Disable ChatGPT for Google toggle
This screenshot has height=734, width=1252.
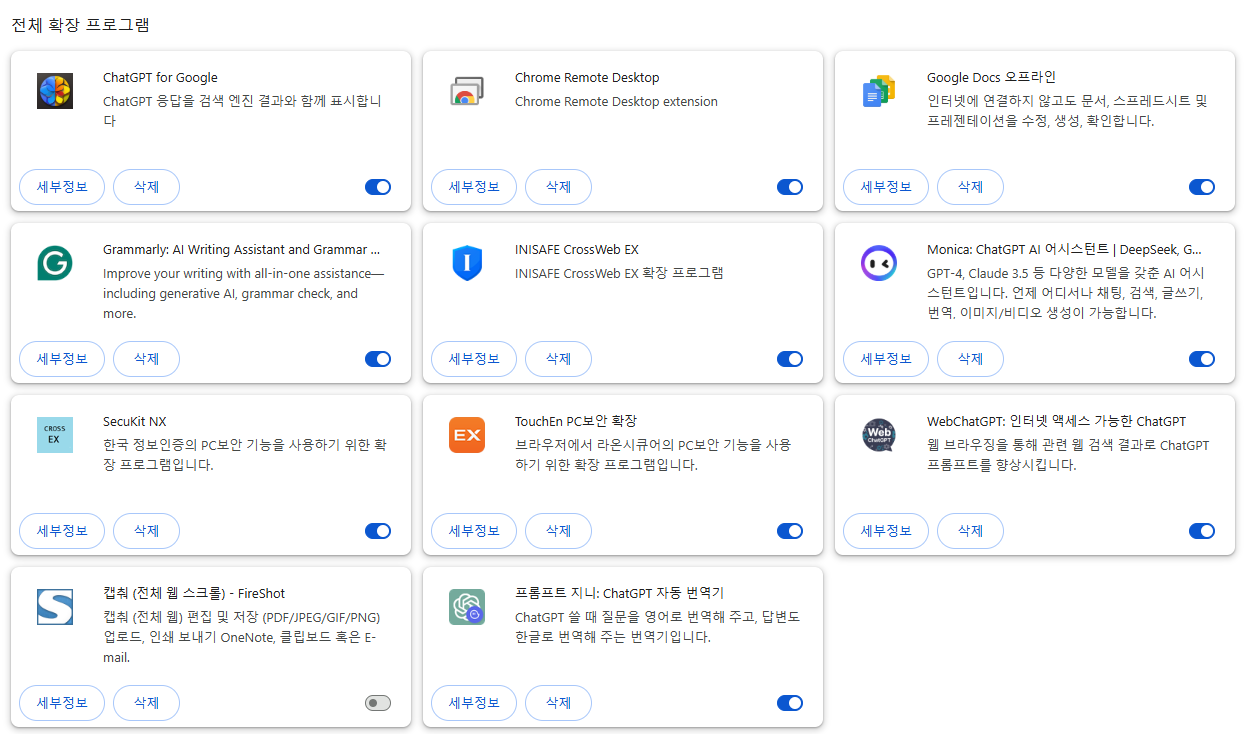tap(378, 187)
